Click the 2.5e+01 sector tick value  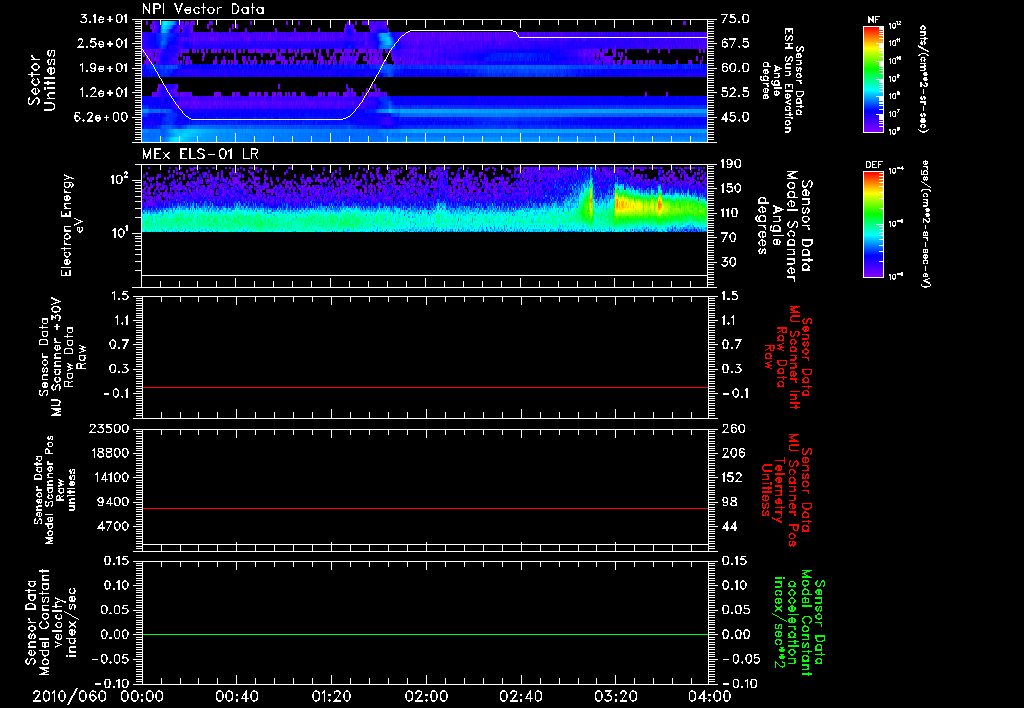coord(104,43)
